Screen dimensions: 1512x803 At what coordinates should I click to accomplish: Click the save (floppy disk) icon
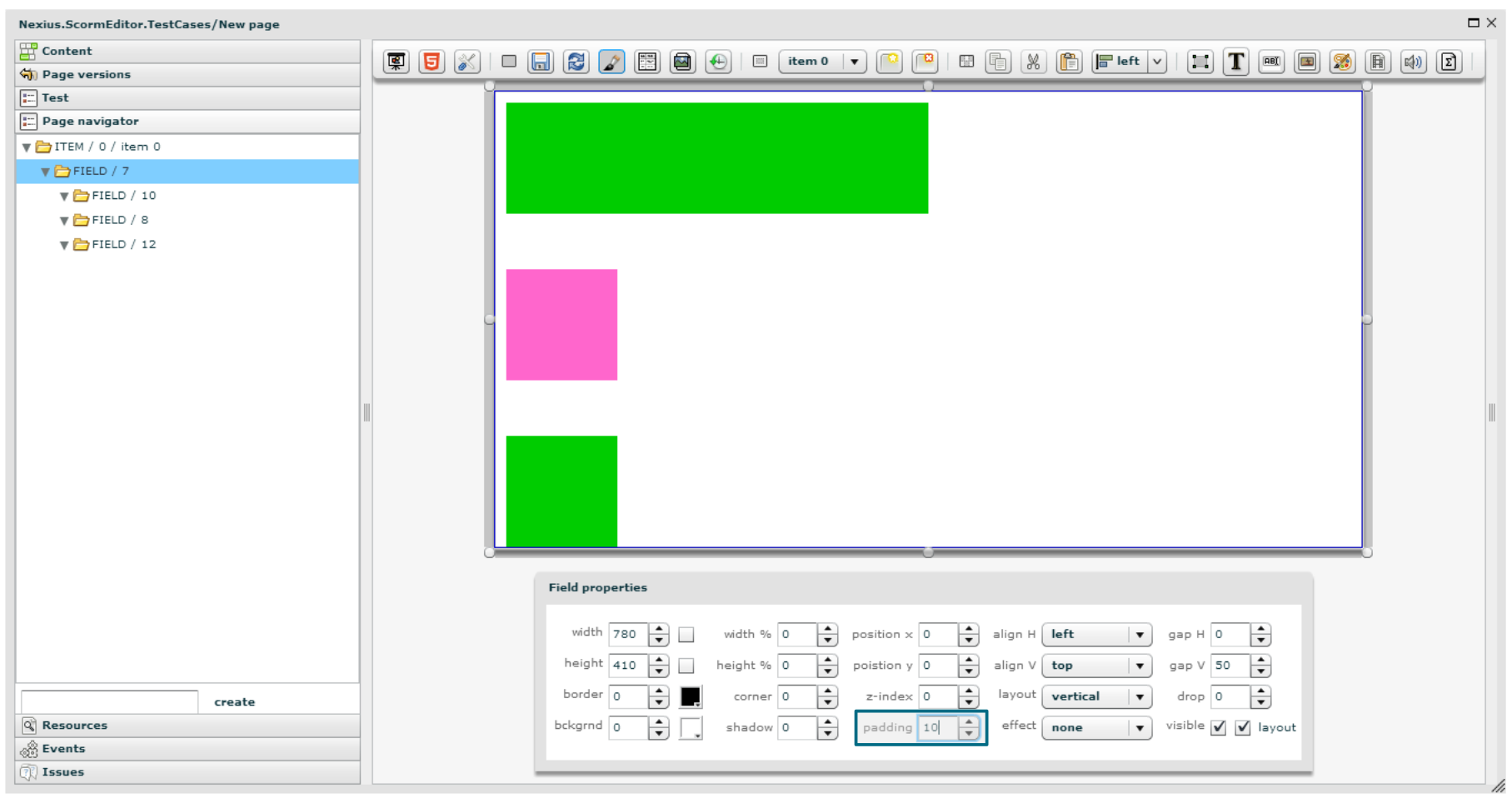pos(541,62)
